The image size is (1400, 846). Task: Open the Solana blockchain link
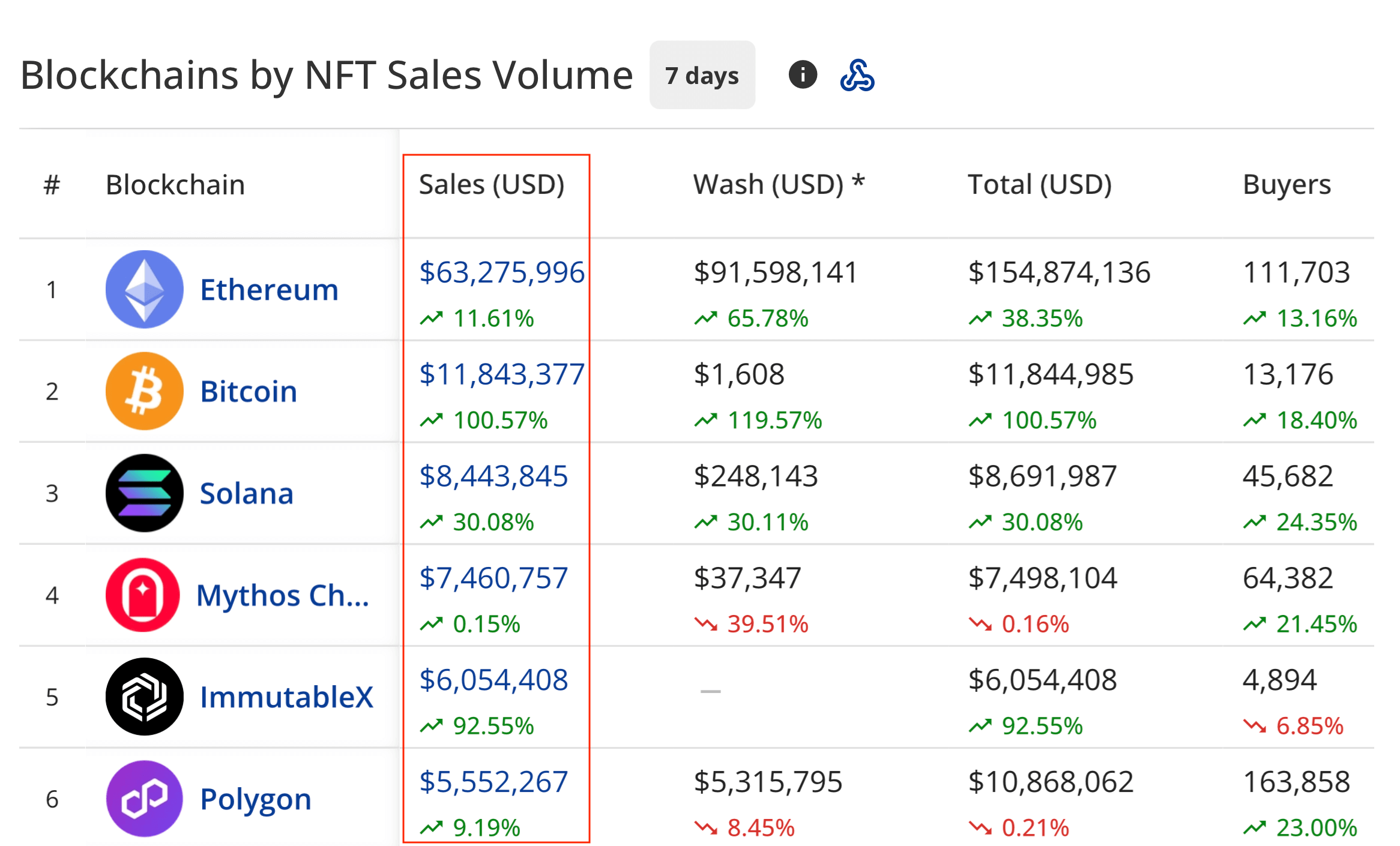click(x=246, y=494)
